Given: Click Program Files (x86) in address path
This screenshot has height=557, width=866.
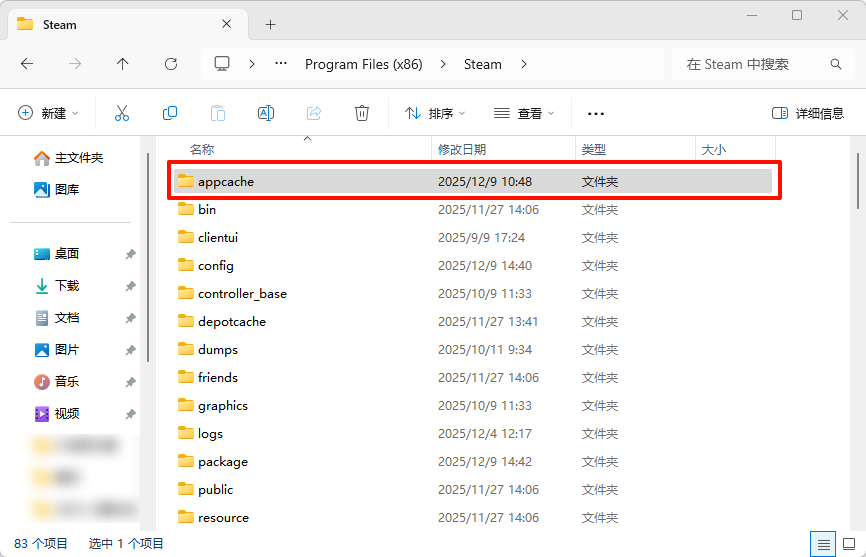Looking at the screenshot, I should pyautogui.click(x=363, y=65).
